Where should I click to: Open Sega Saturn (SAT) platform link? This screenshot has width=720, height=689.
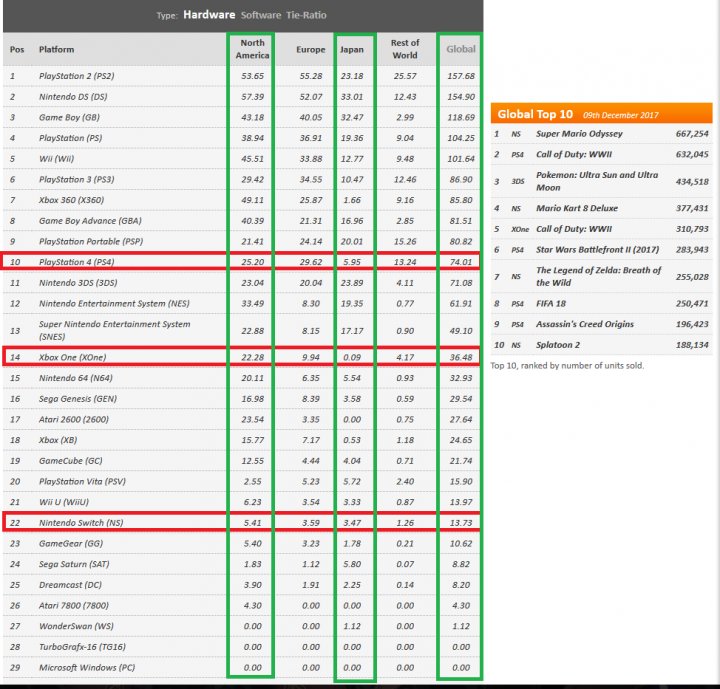pyautogui.click(x=74, y=564)
